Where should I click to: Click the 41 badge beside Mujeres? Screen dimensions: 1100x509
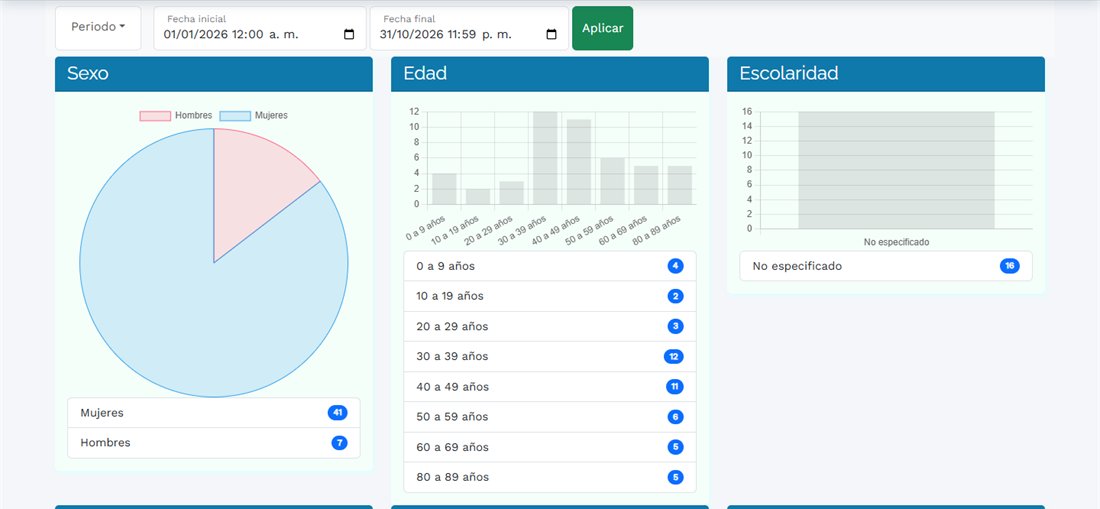337,413
